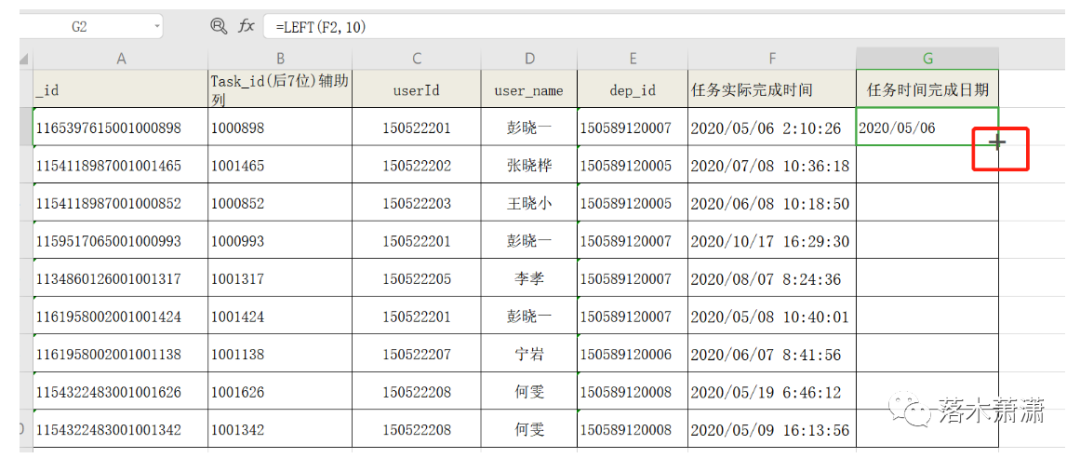The width and height of the screenshot is (1080, 458).
Task: Click the _id header cell
Action: (121, 88)
